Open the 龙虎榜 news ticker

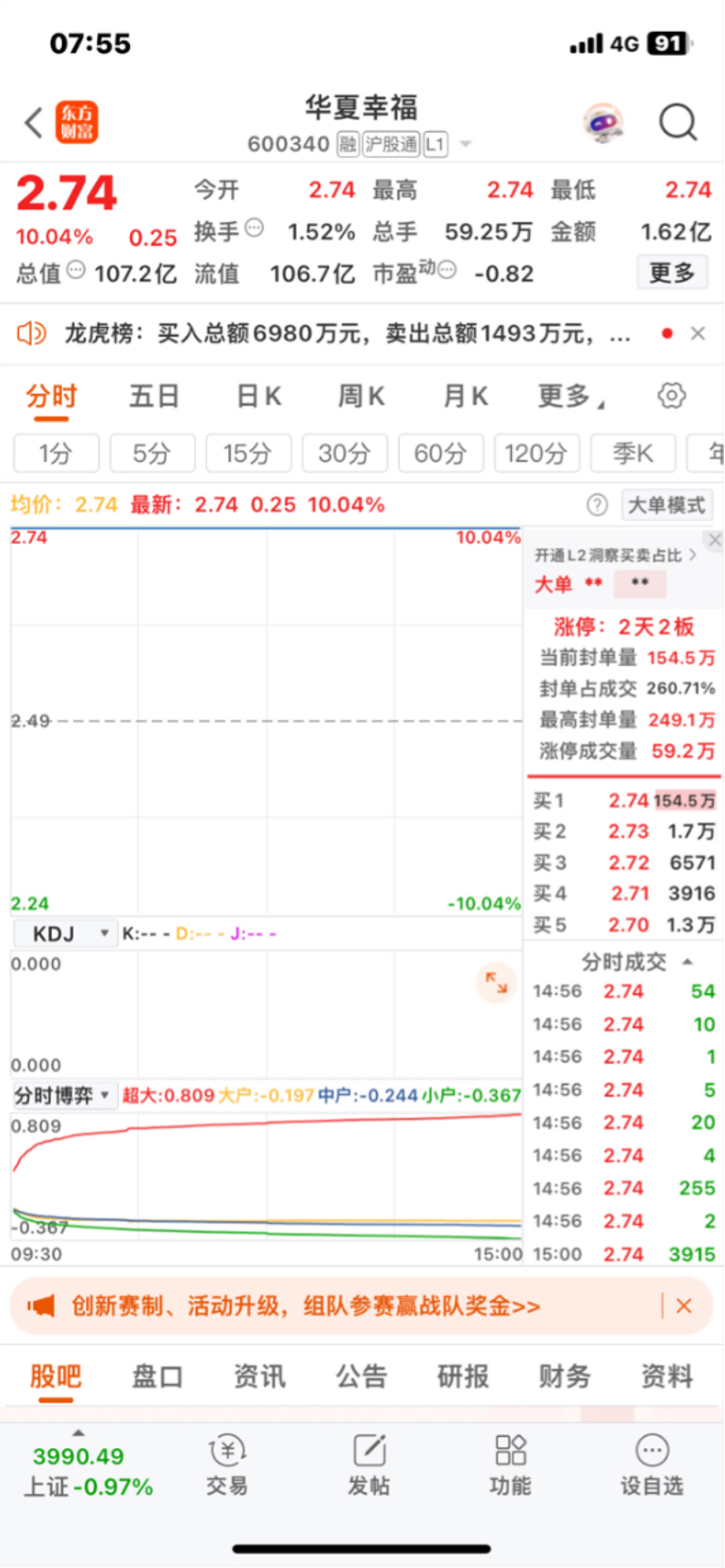click(x=347, y=334)
